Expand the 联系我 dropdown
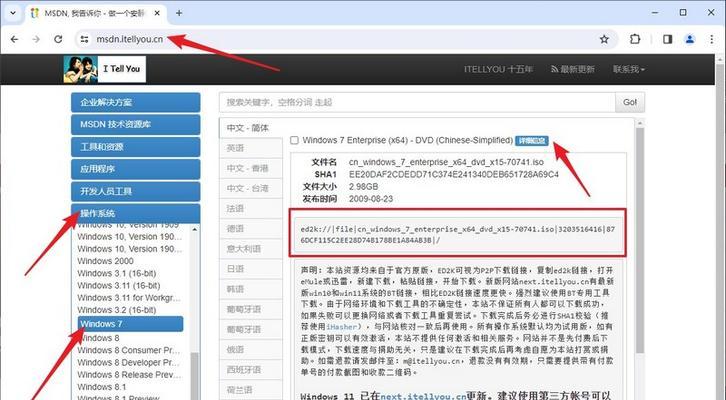This screenshot has width=726, height=400. (x=629, y=69)
